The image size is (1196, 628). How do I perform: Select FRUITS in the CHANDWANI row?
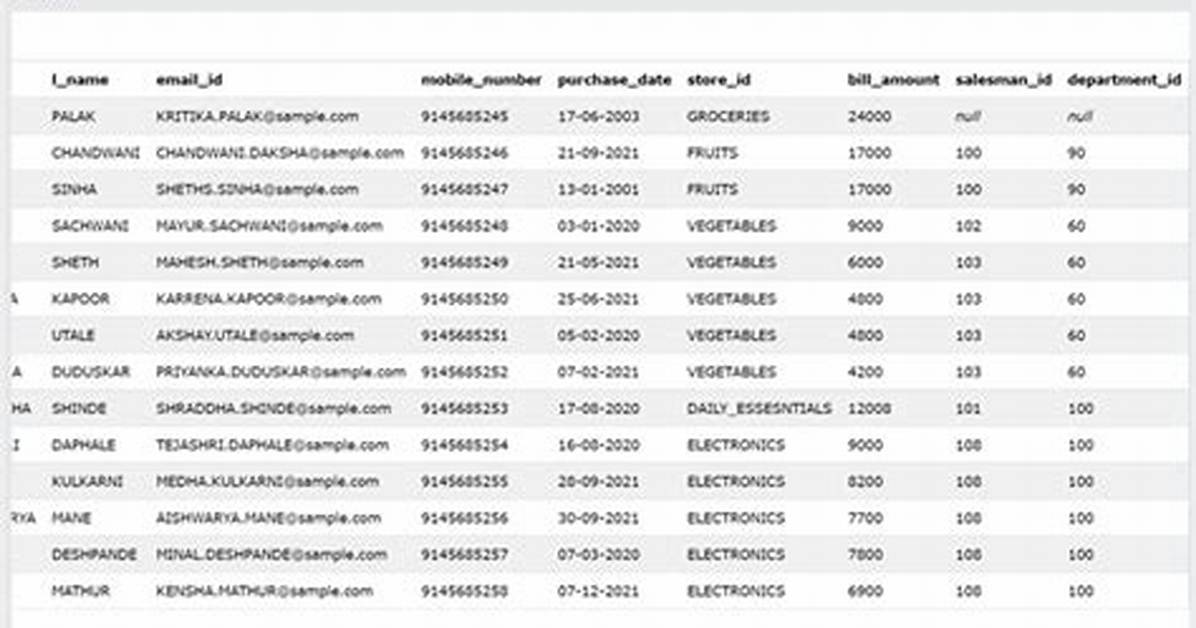(712, 153)
